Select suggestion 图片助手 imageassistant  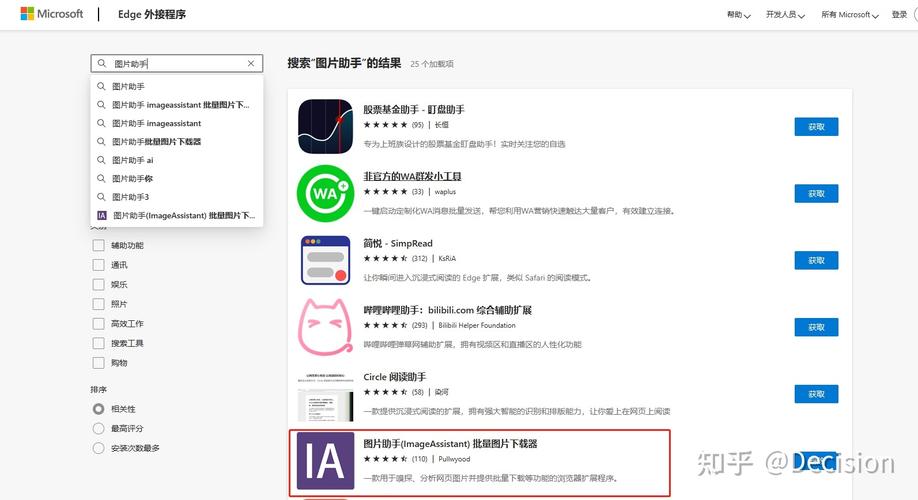click(176, 123)
